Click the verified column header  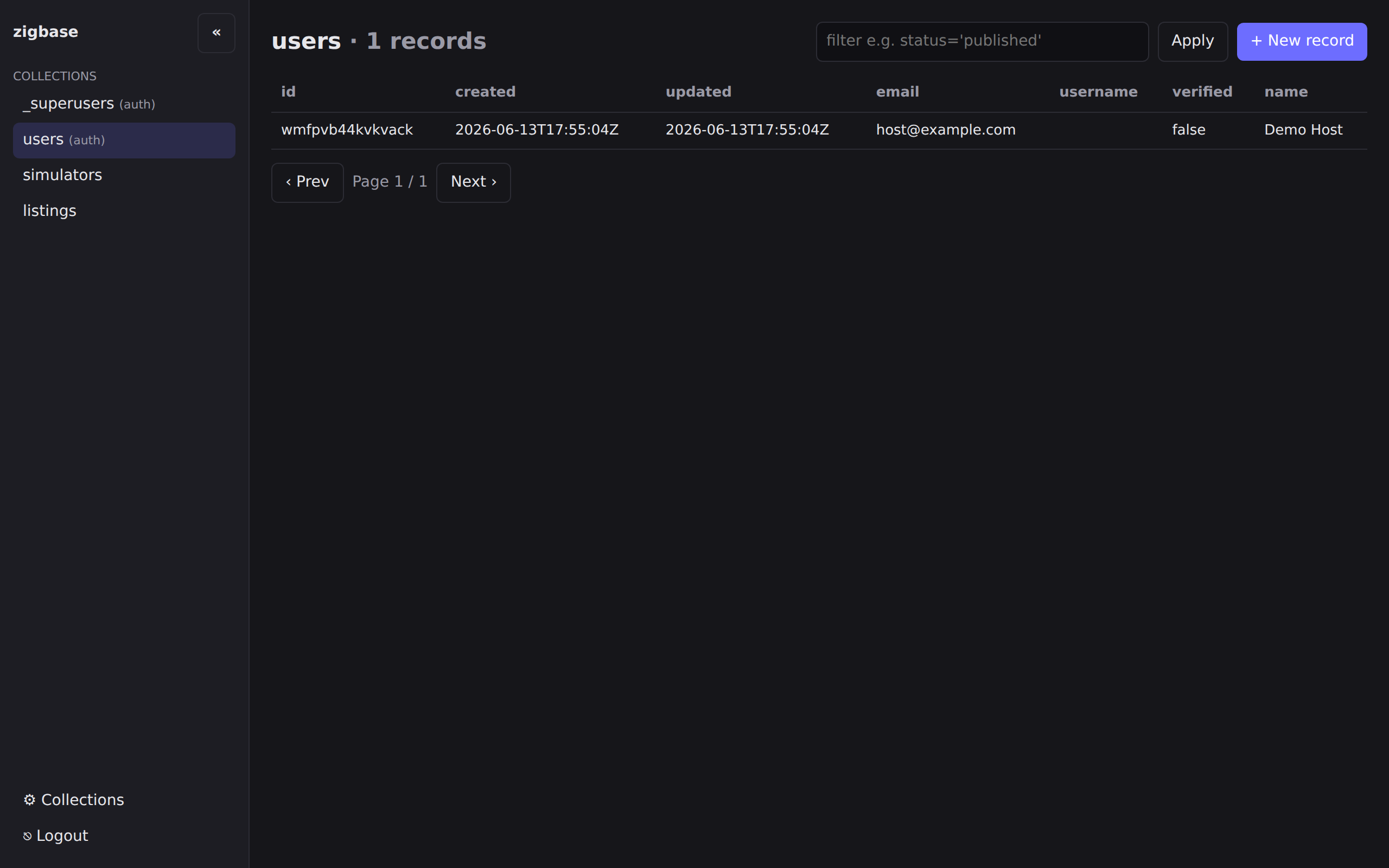(1202, 92)
